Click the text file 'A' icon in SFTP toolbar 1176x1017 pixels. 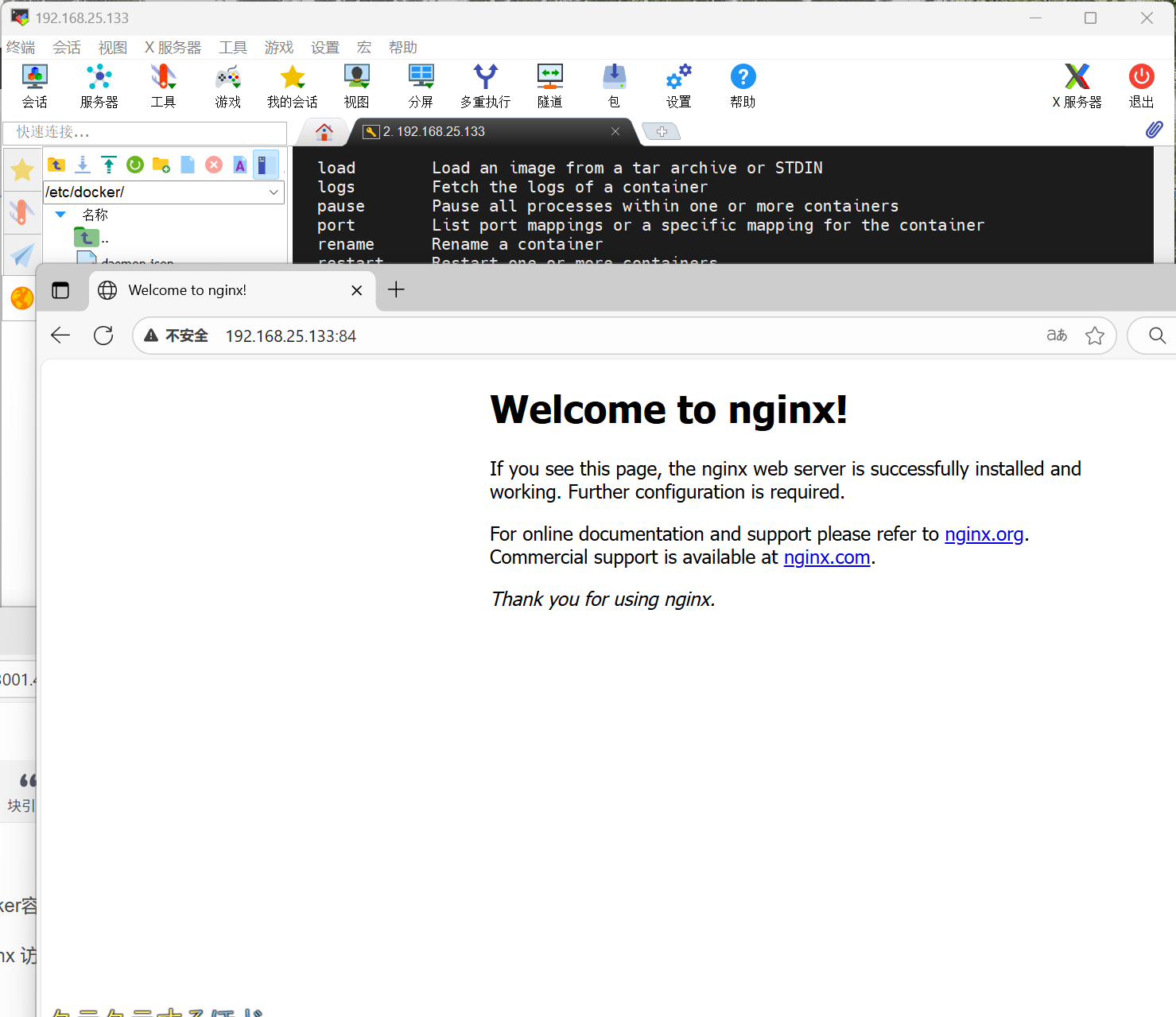click(240, 165)
